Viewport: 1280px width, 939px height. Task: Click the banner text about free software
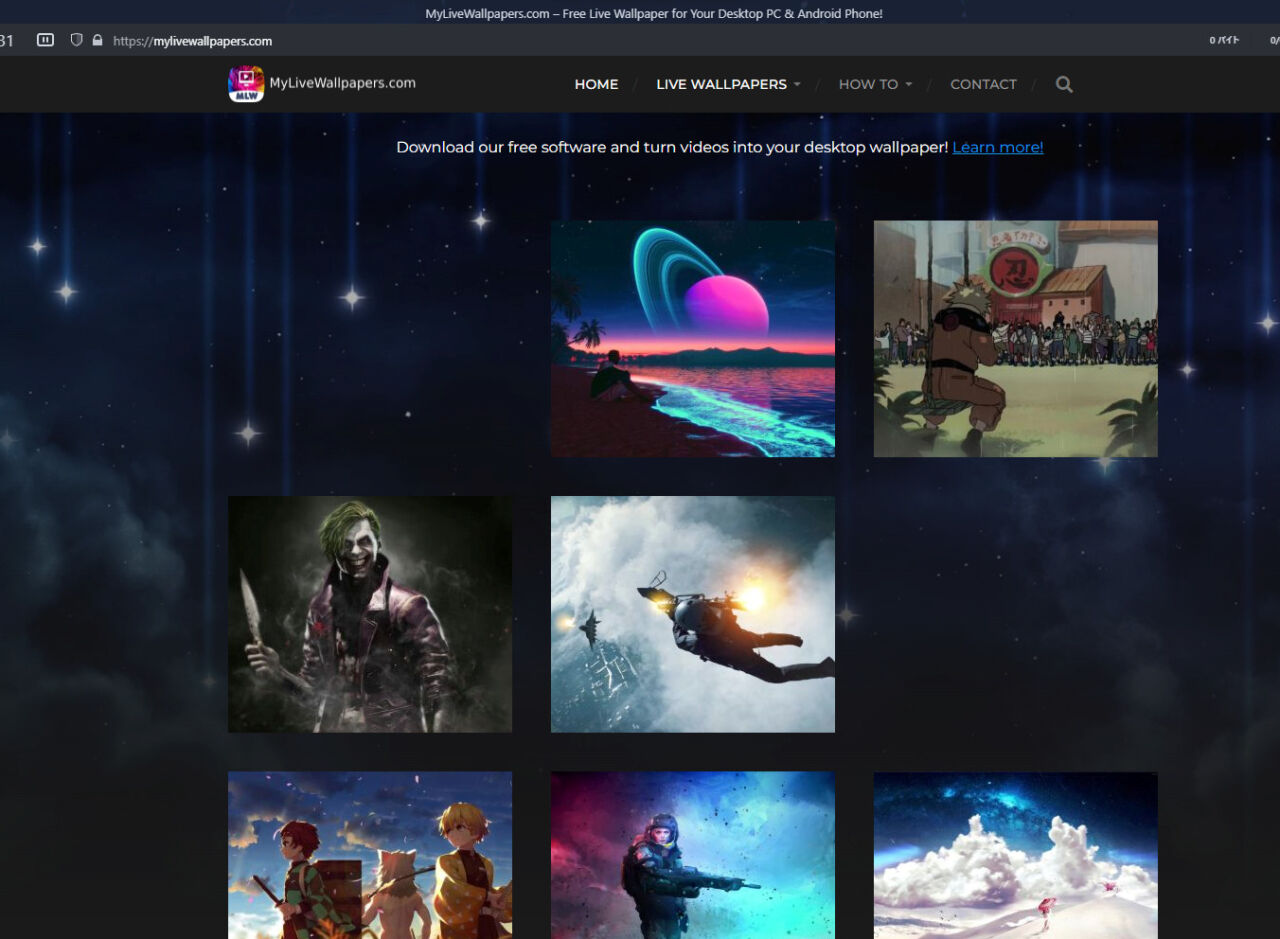[x=672, y=147]
